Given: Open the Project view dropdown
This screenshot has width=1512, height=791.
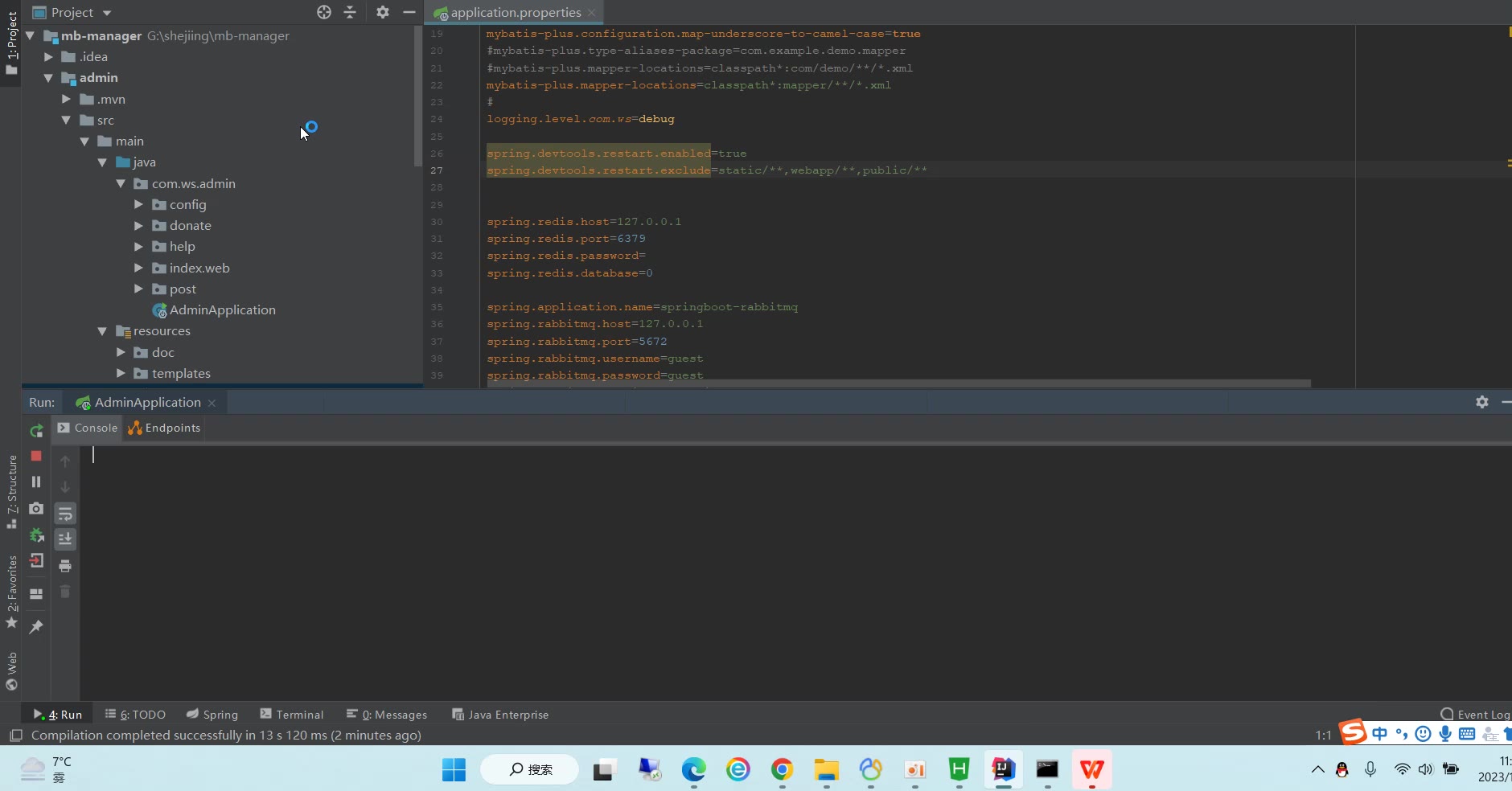Looking at the screenshot, I should pos(107,13).
